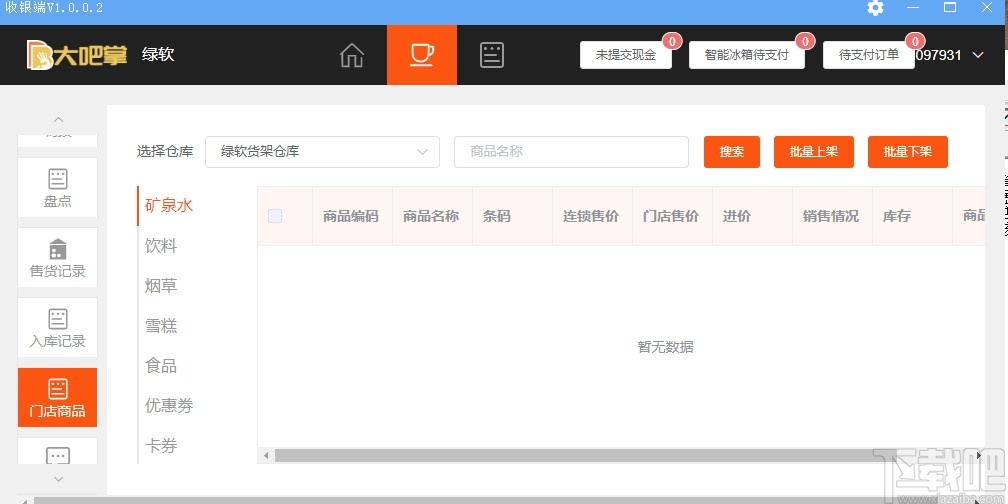Click the 搜索 button
The width and height of the screenshot is (1008, 504).
732,152
